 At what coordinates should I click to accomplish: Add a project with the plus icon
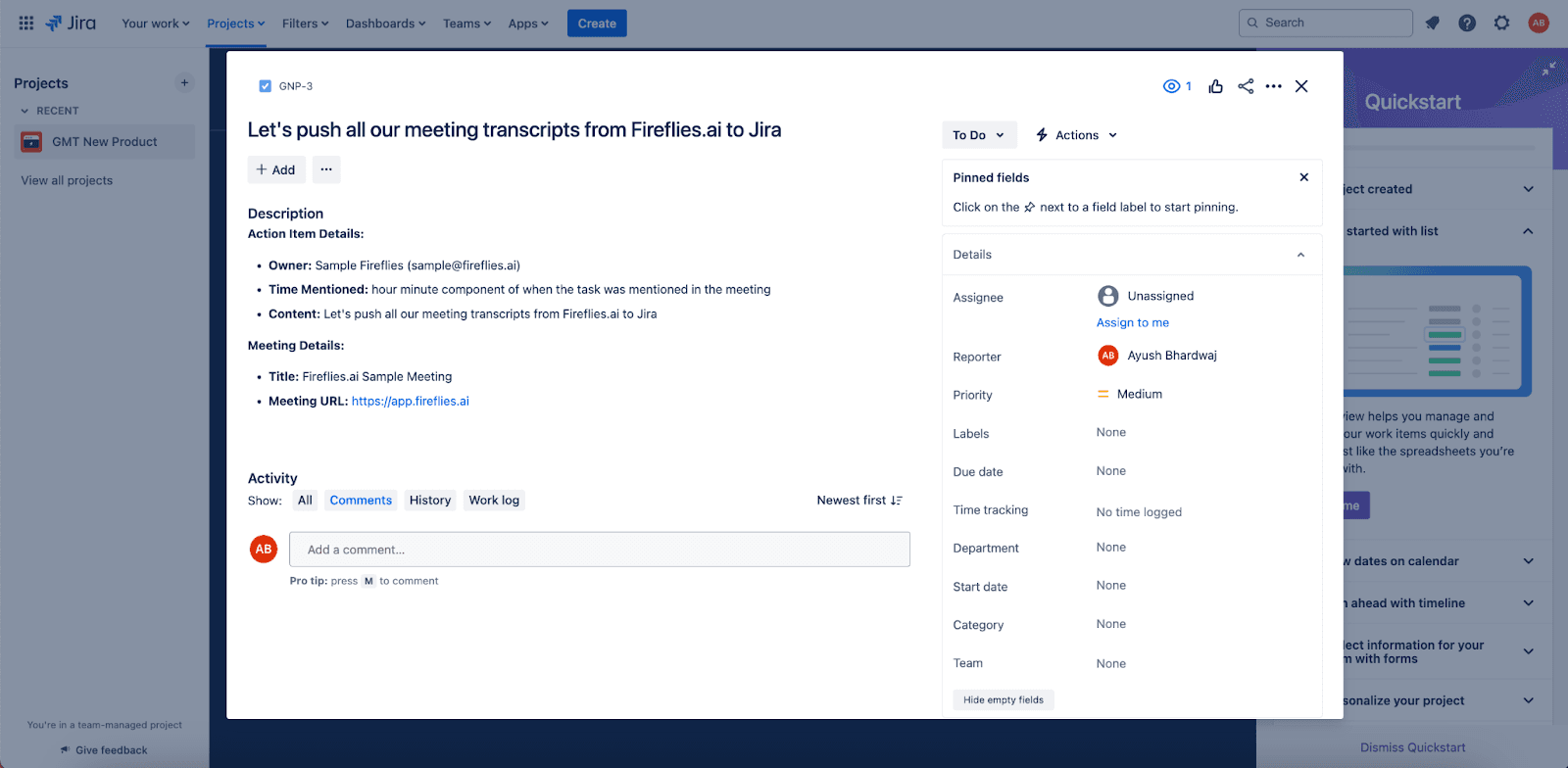point(184,83)
